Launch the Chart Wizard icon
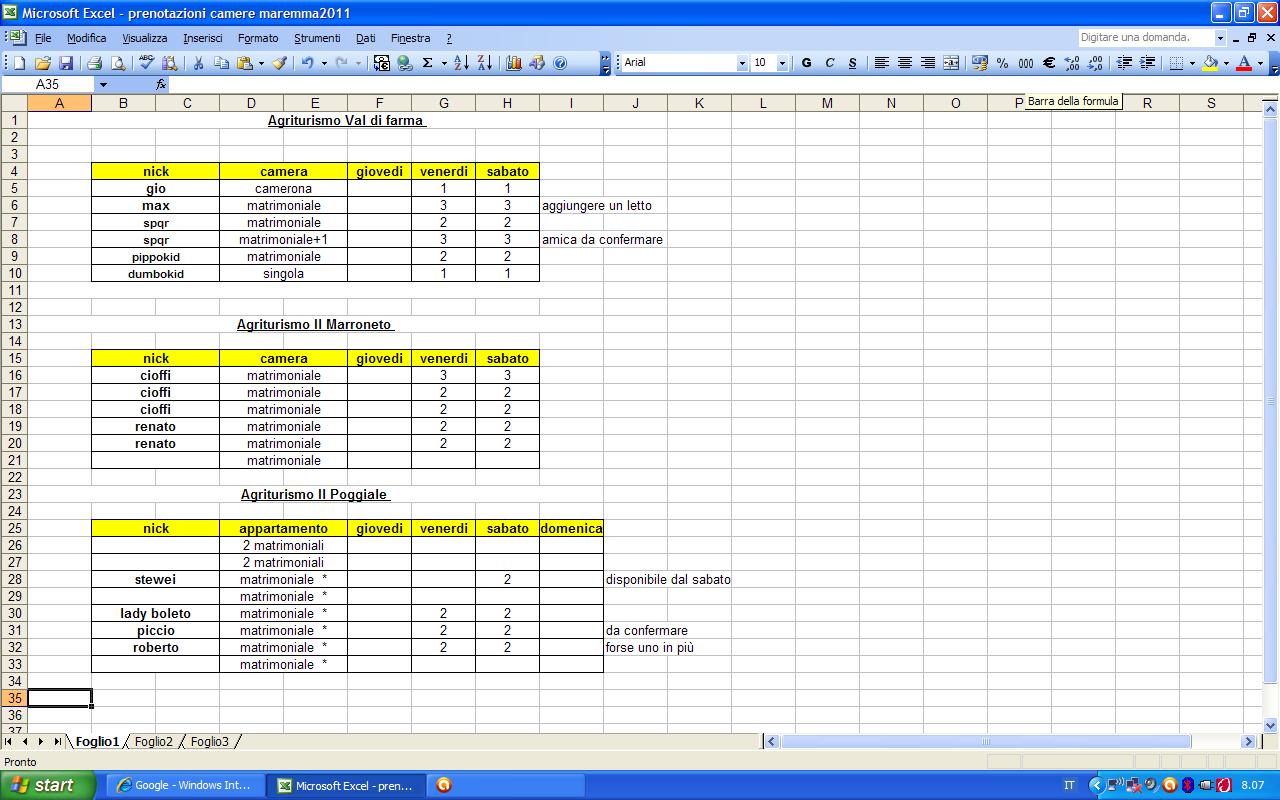The image size is (1280, 800). [x=514, y=63]
